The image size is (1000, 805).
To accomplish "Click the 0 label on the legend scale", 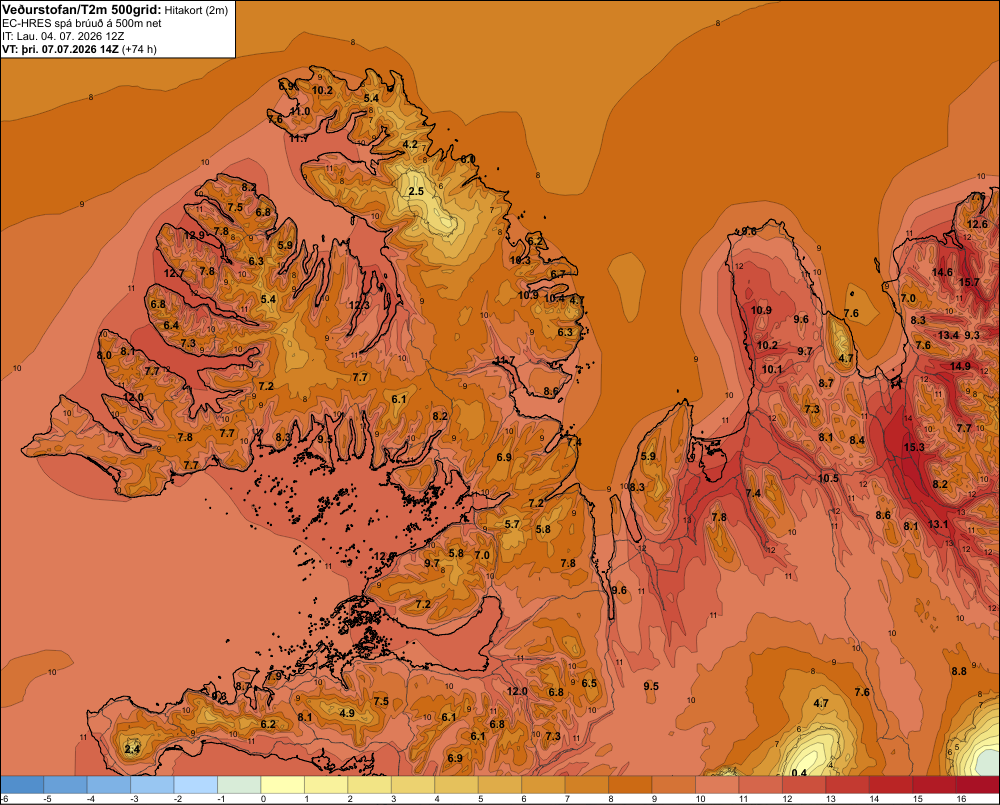I will click(x=263, y=799).
